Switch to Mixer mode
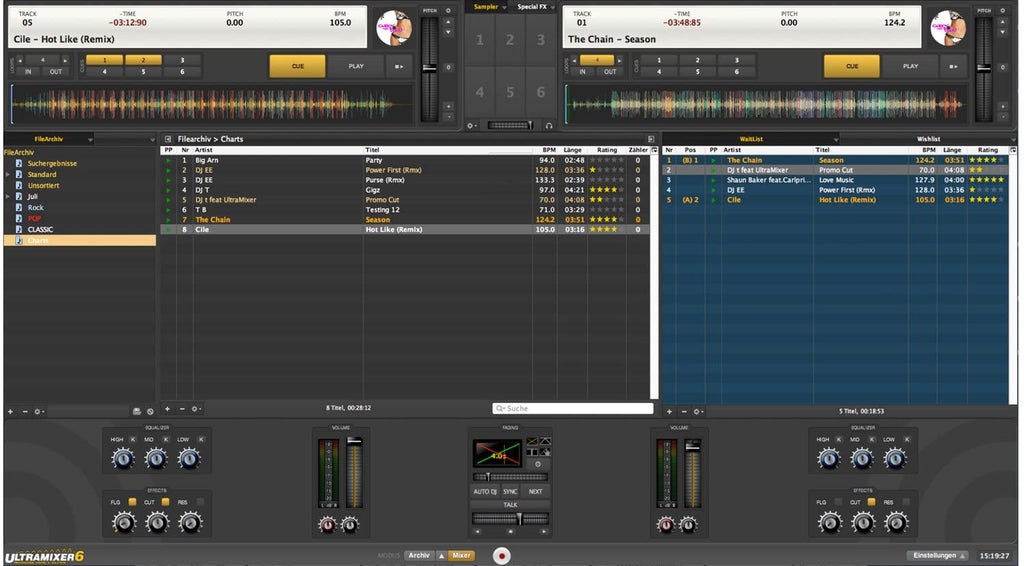The width and height of the screenshot is (1024, 566). 461,556
